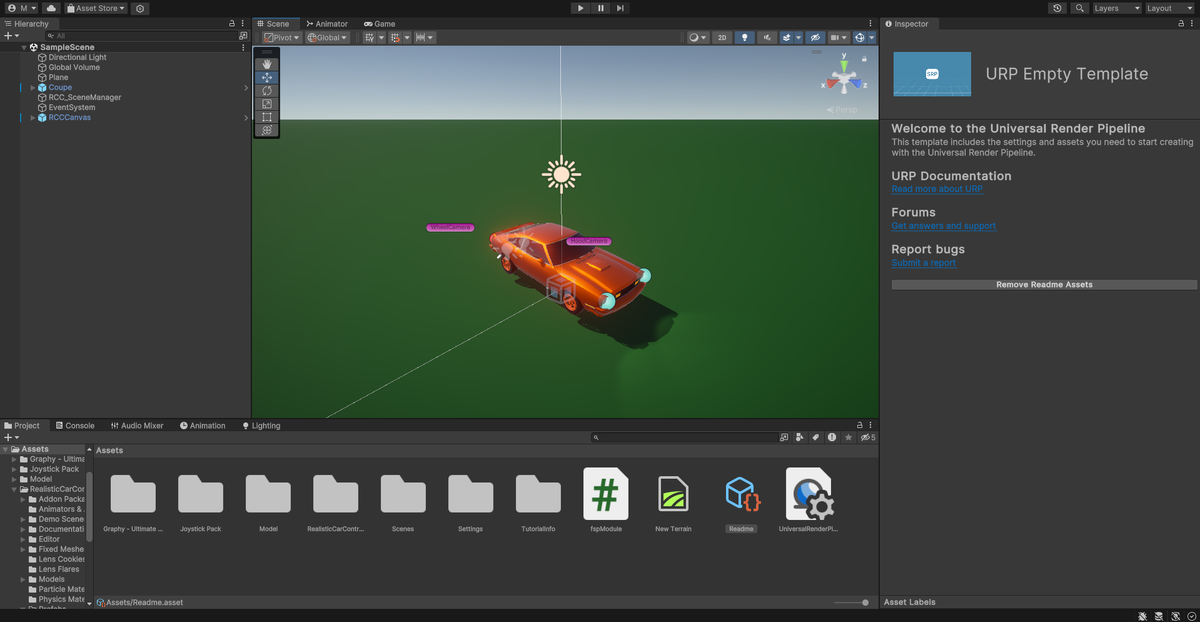Switch to the Console tab
The image size is (1200, 622).
point(73,426)
